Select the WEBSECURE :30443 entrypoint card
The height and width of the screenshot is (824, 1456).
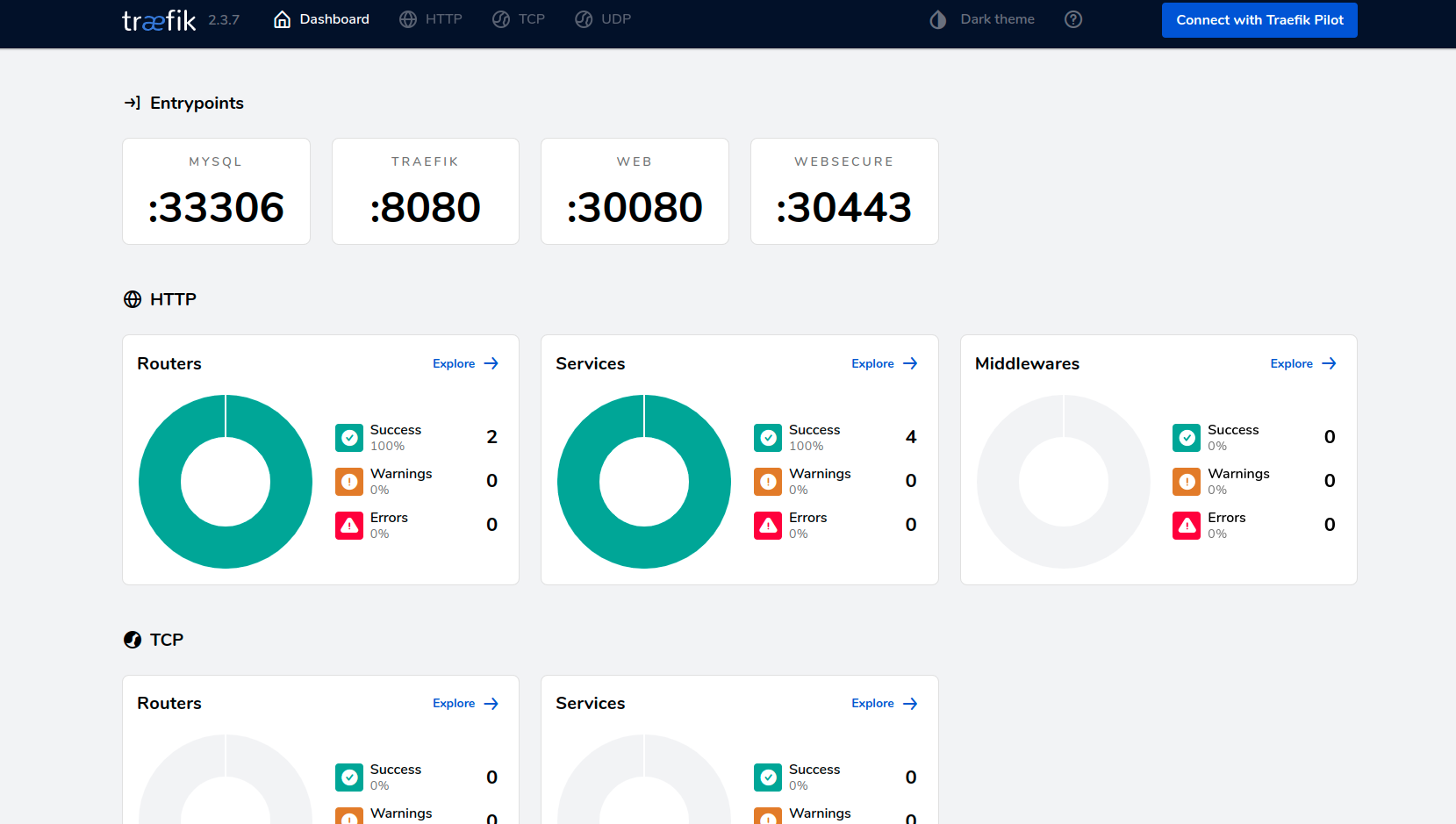[844, 191]
